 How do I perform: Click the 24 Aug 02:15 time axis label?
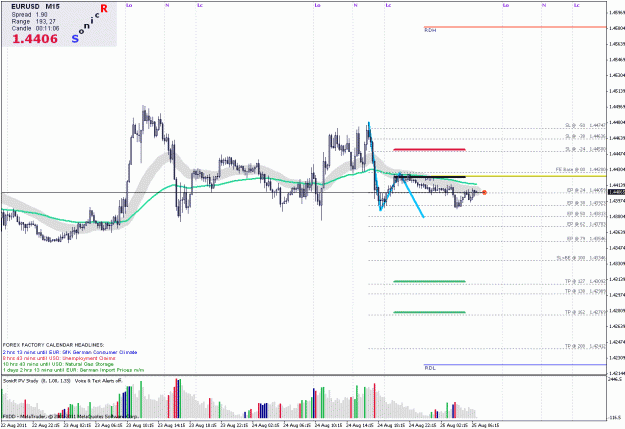pyautogui.click(x=266, y=425)
